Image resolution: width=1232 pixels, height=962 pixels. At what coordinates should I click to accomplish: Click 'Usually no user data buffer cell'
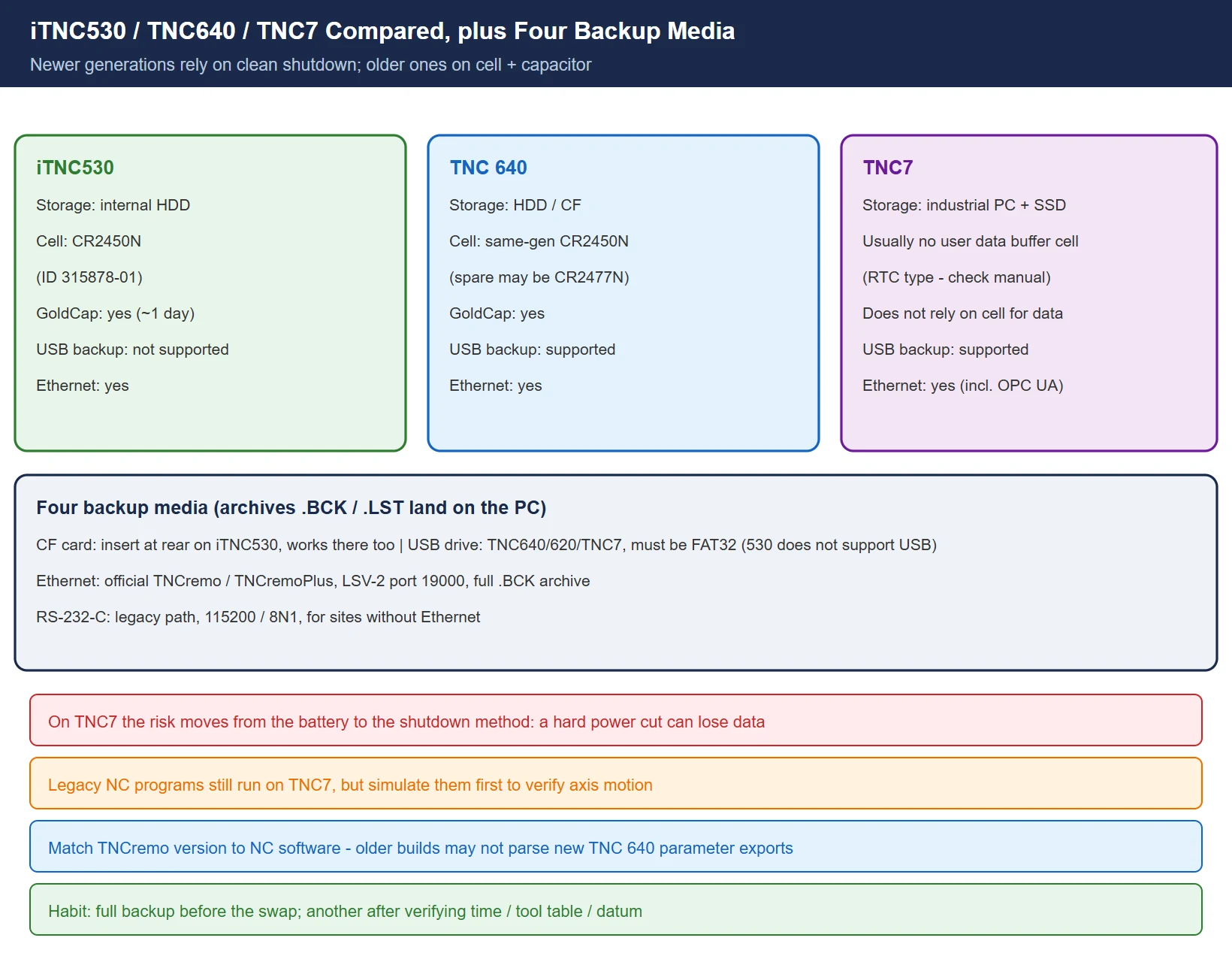[x=971, y=241]
